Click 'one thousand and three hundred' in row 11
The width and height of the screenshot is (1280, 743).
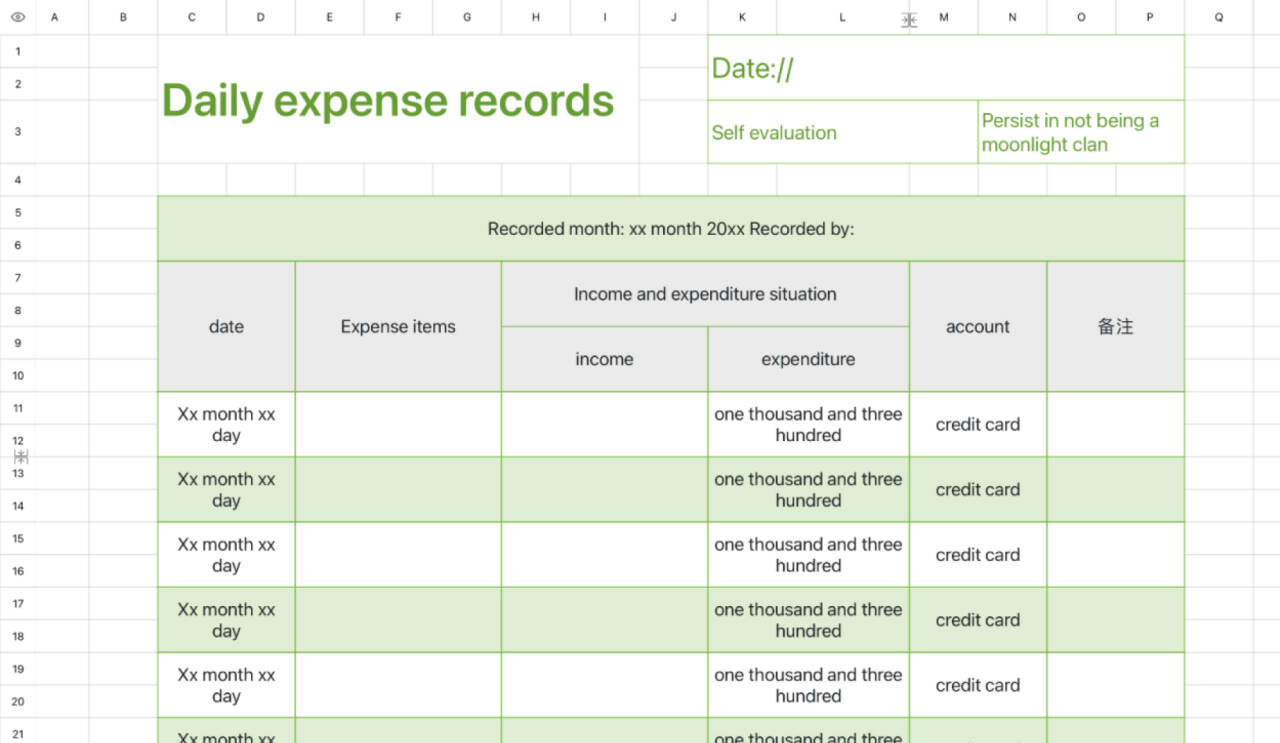click(808, 424)
